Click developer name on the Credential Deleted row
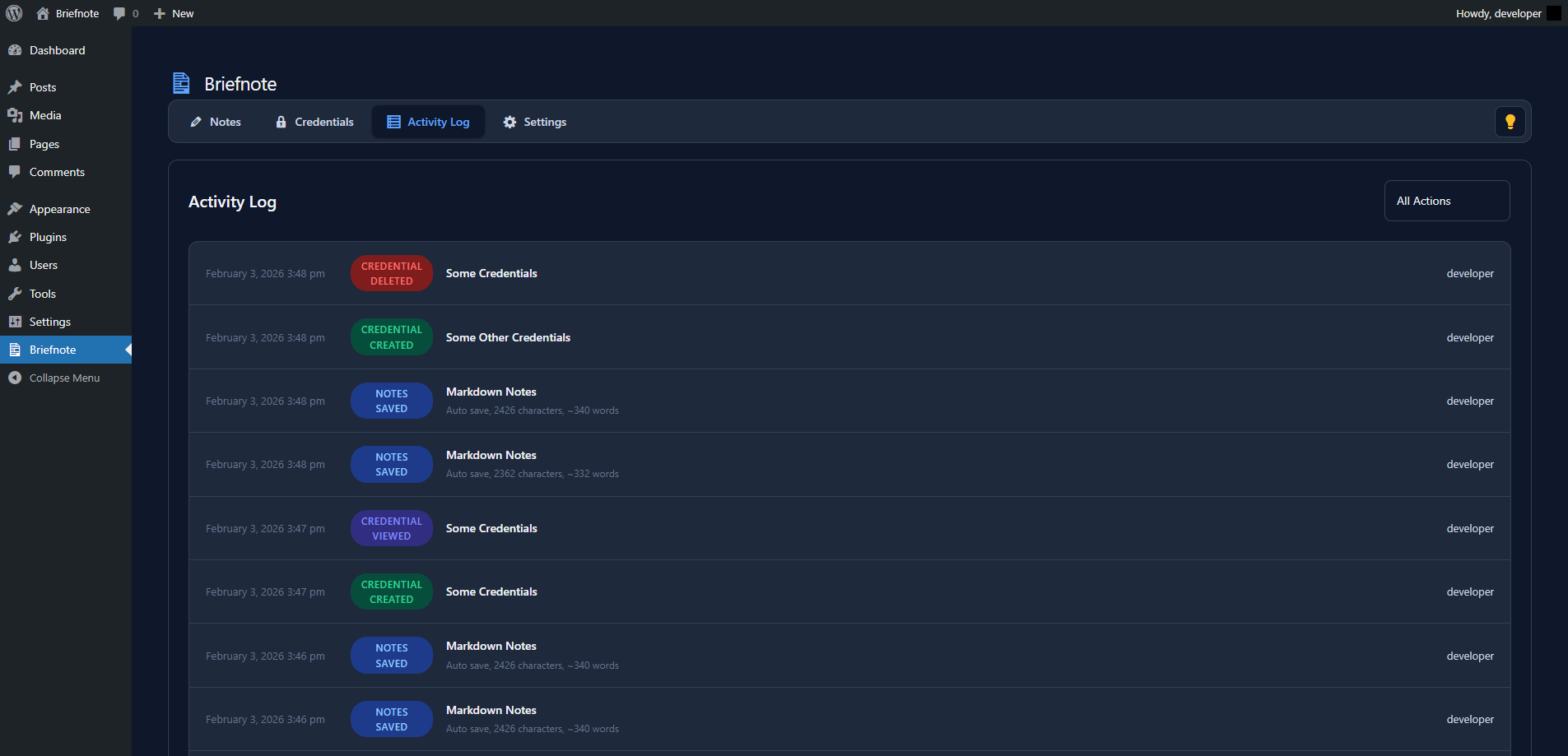 point(1470,274)
